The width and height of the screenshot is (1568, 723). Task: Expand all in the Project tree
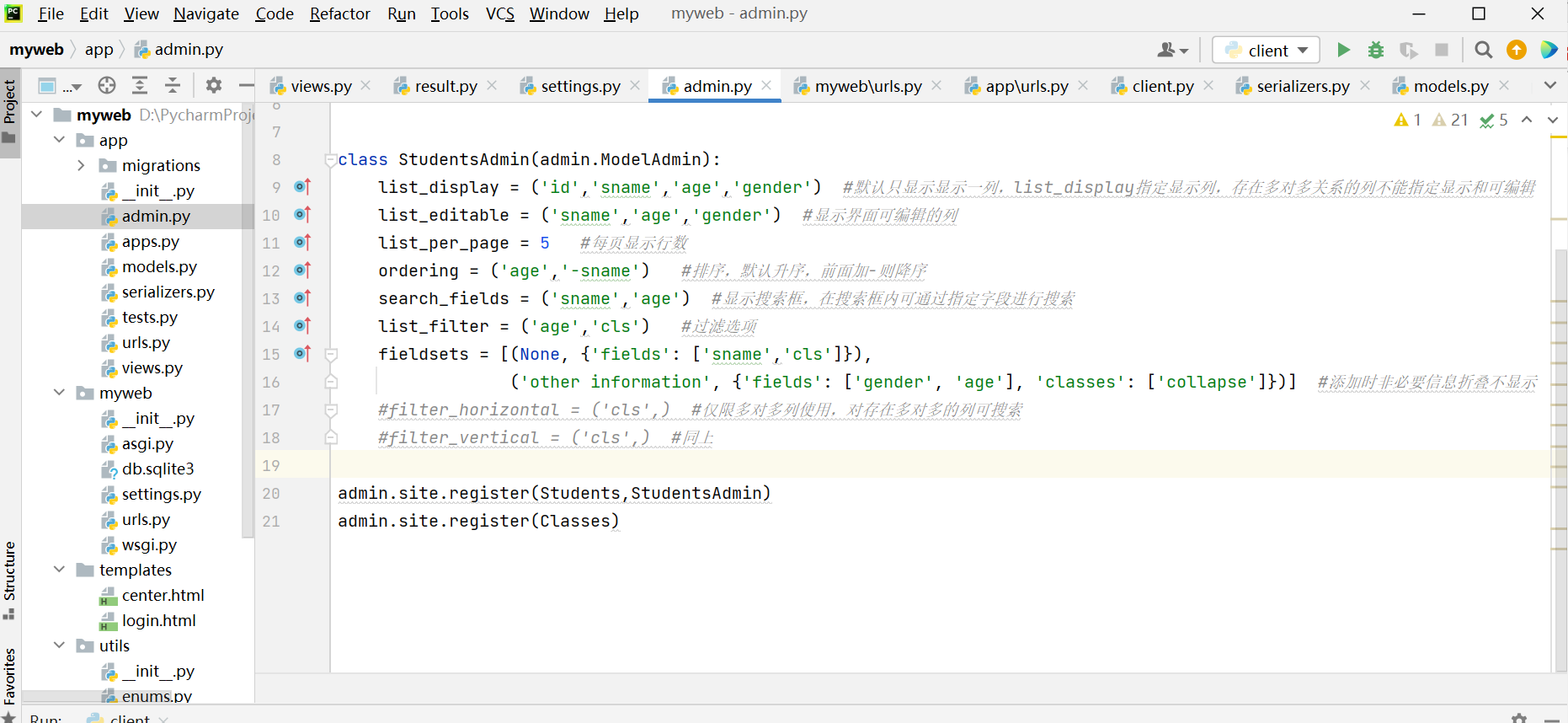[140, 85]
